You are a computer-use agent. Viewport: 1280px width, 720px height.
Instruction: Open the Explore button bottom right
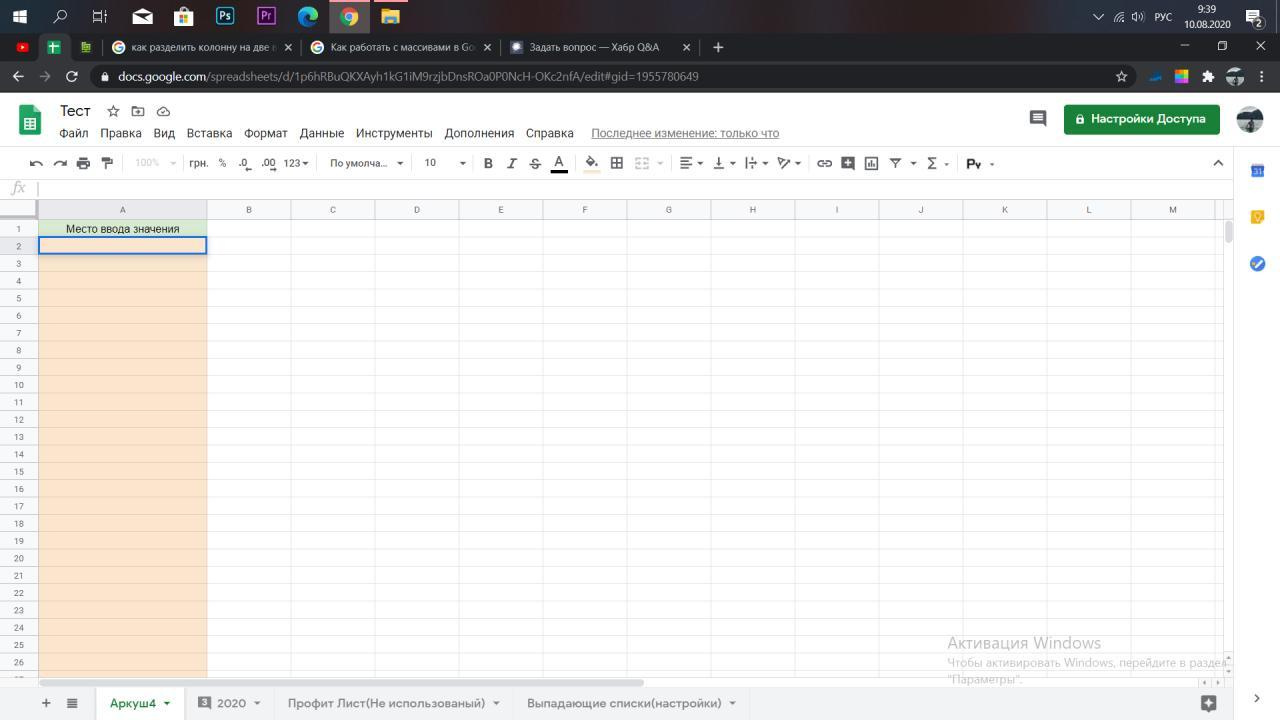[1208, 703]
